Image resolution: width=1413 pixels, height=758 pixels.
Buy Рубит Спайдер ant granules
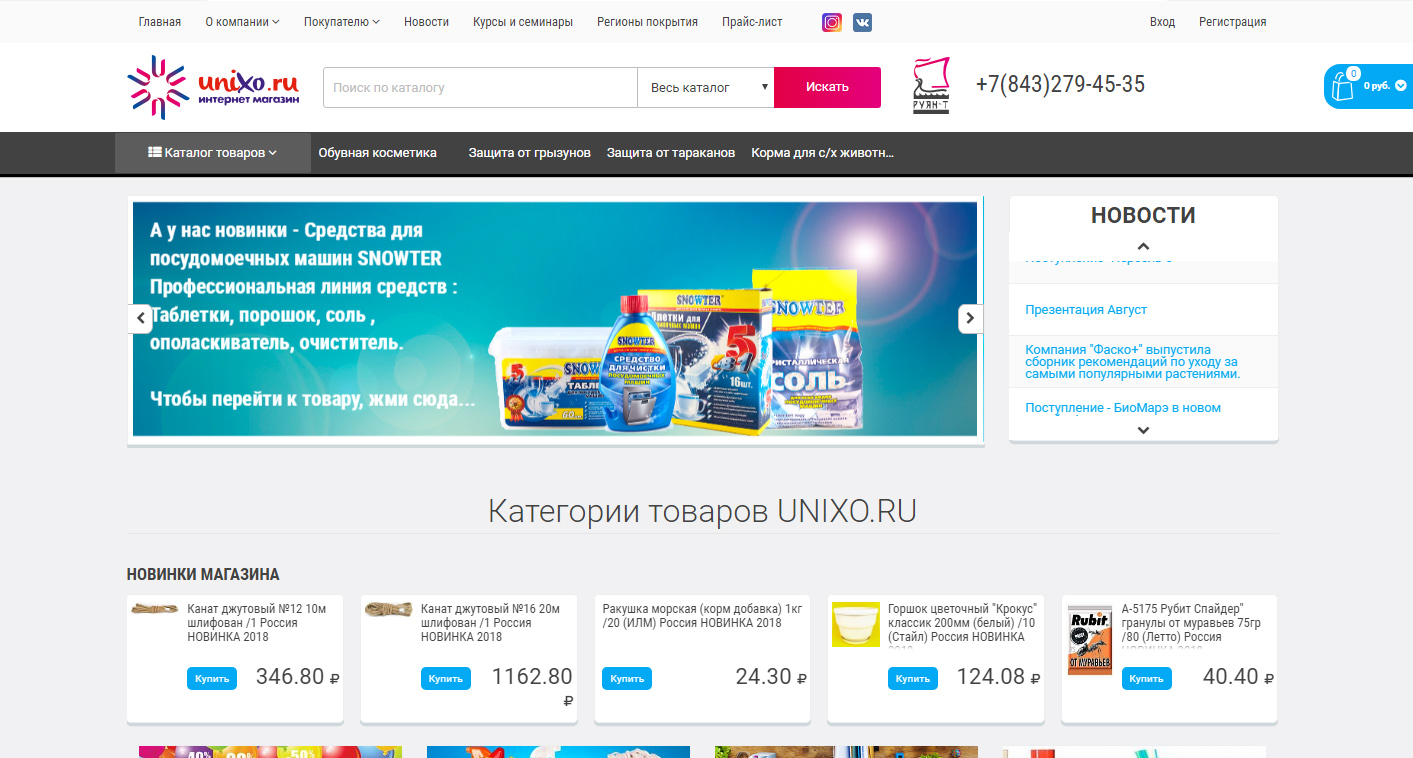point(1147,678)
